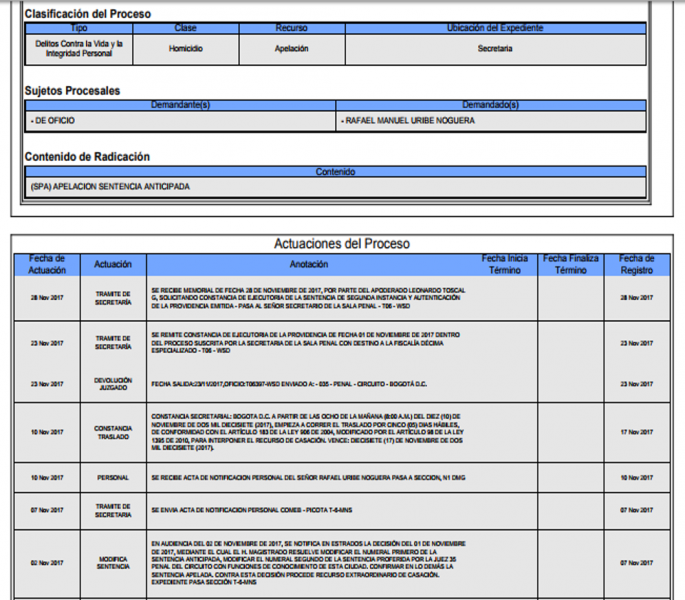Screen dimensions: 685x600
Task: Select the Secretaria cell value
Action: (494, 48)
